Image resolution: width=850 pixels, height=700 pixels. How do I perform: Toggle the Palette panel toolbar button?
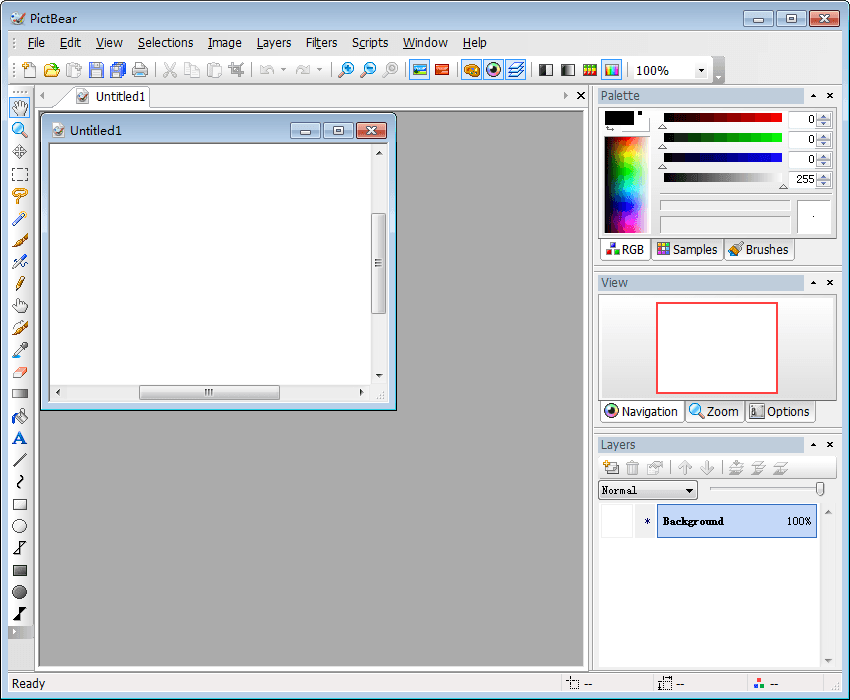coord(471,70)
